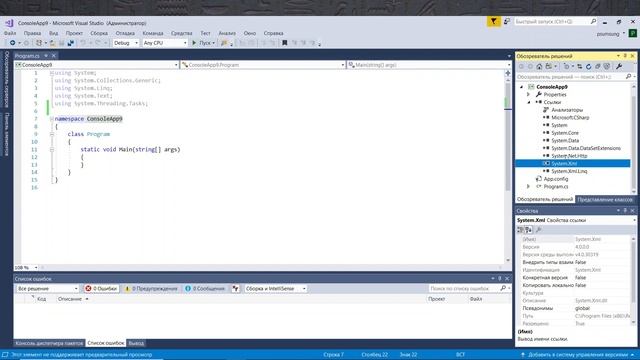This screenshot has height=360, width=640.
Task: Click the Solution Explorer search magnifier icon
Action: (628, 77)
